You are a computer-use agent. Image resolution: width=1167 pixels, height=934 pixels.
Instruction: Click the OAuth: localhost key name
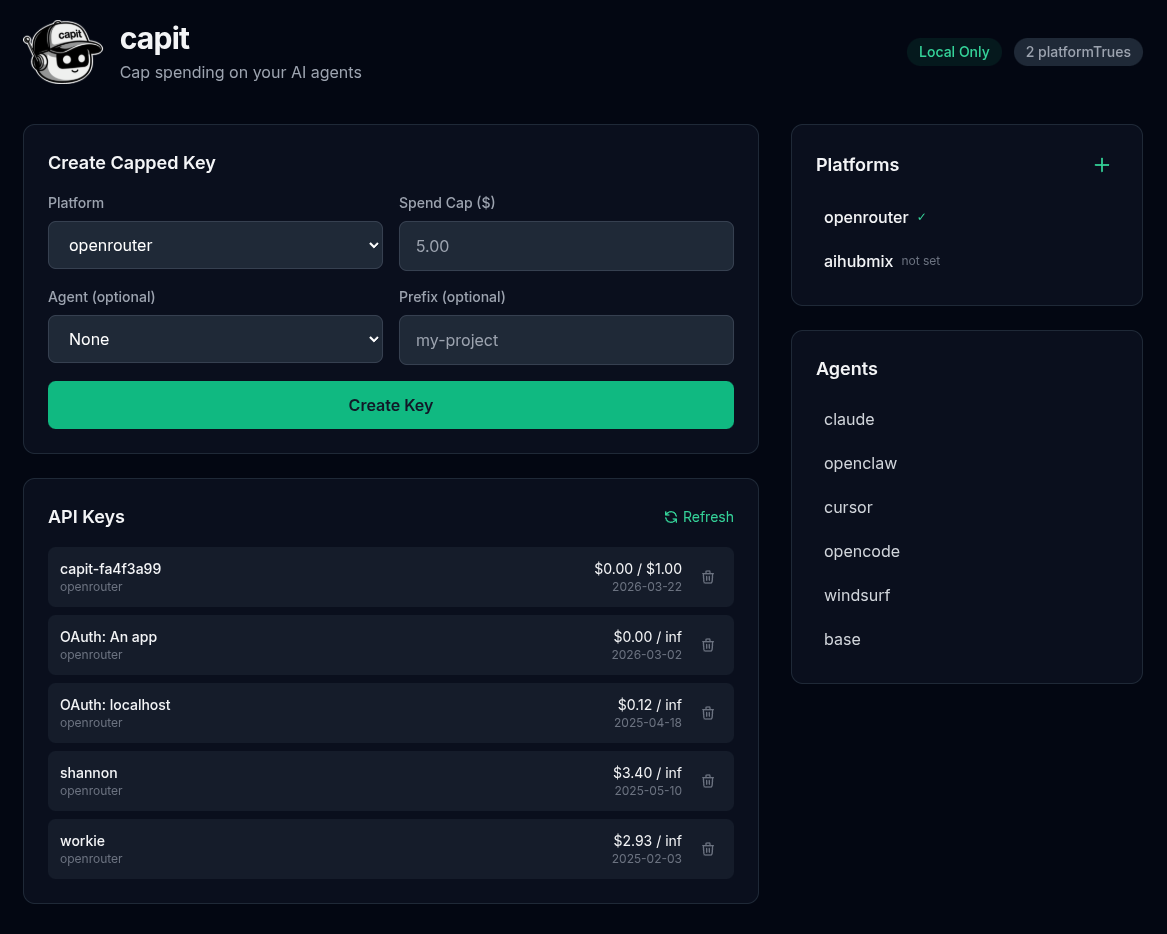[115, 705]
